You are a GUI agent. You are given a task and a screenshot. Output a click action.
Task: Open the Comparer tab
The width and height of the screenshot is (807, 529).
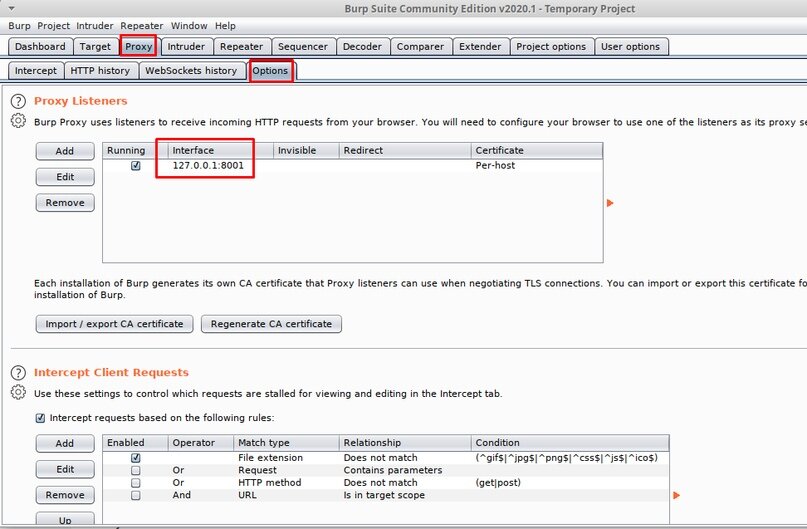[x=420, y=46]
